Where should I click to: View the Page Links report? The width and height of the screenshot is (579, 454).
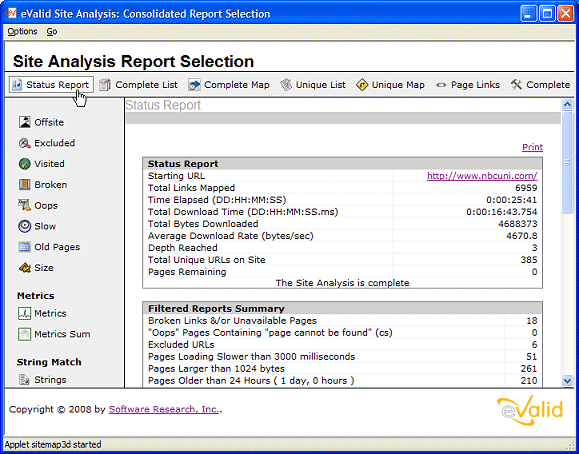point(468,85)
